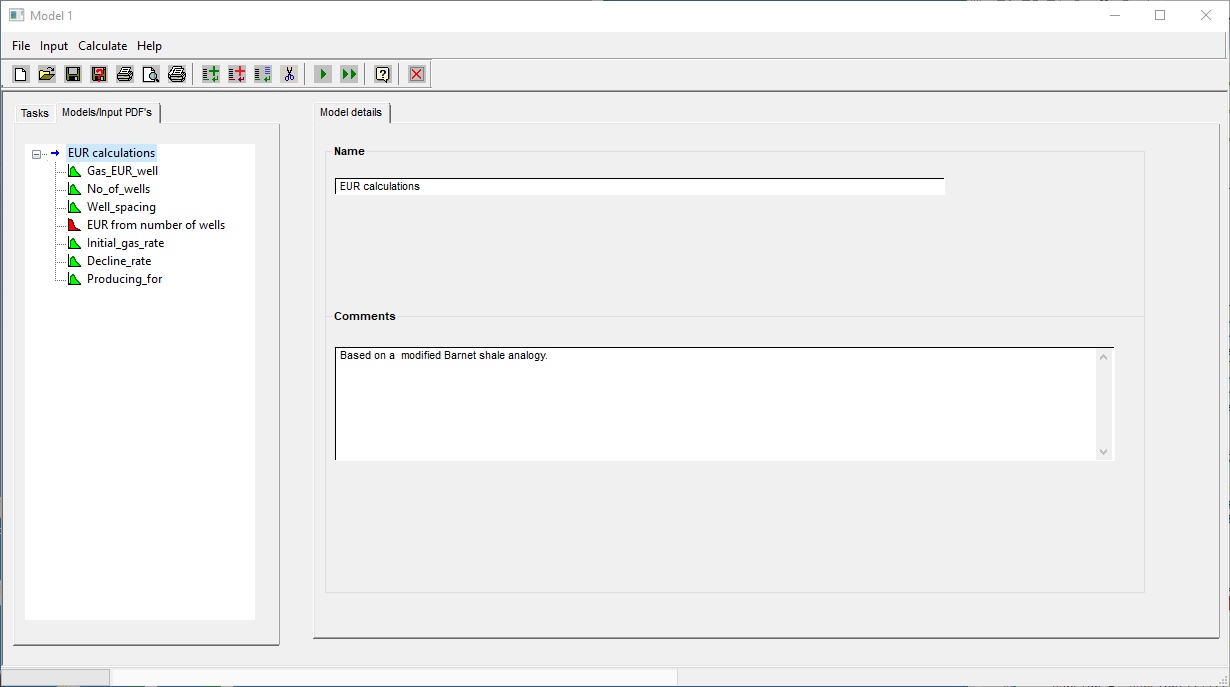Select the red EUR from number of wells item

click(155, 225)
